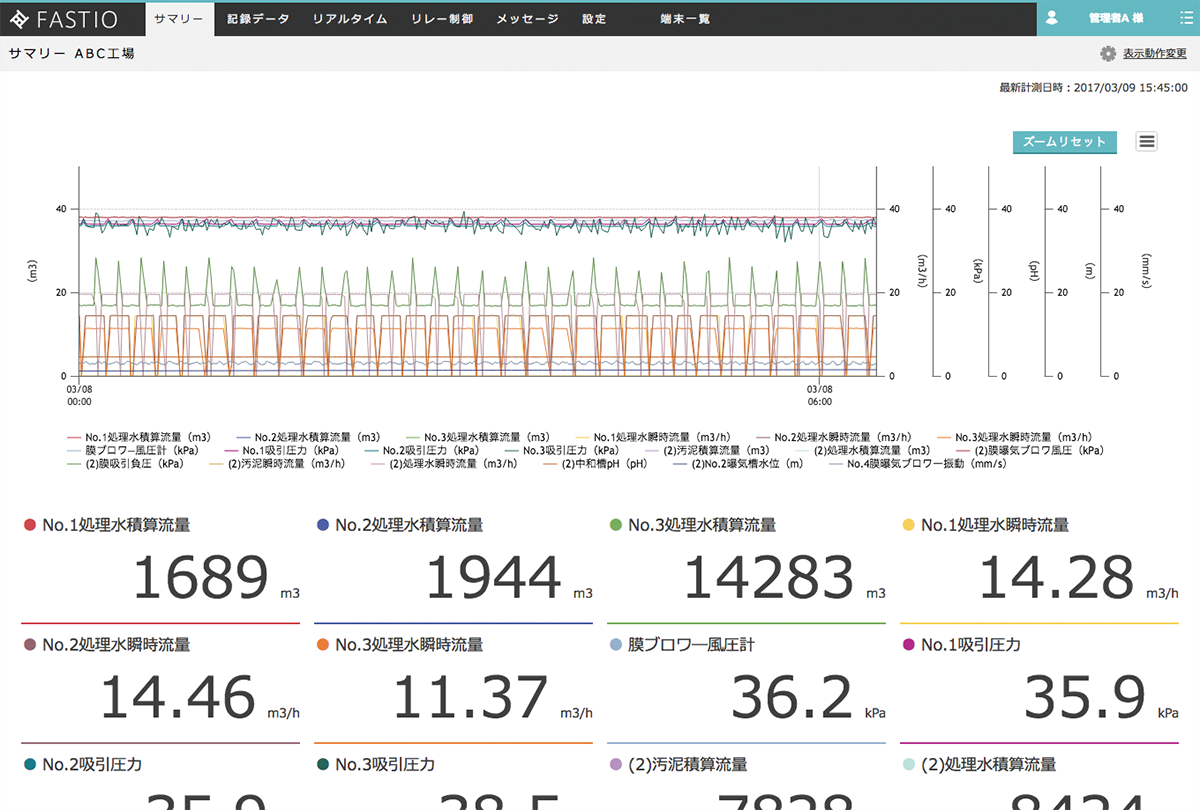Click light-blue dot of 膜ブロワー風圧計 card
The image size is (1200, 810).
pos(615,645)
